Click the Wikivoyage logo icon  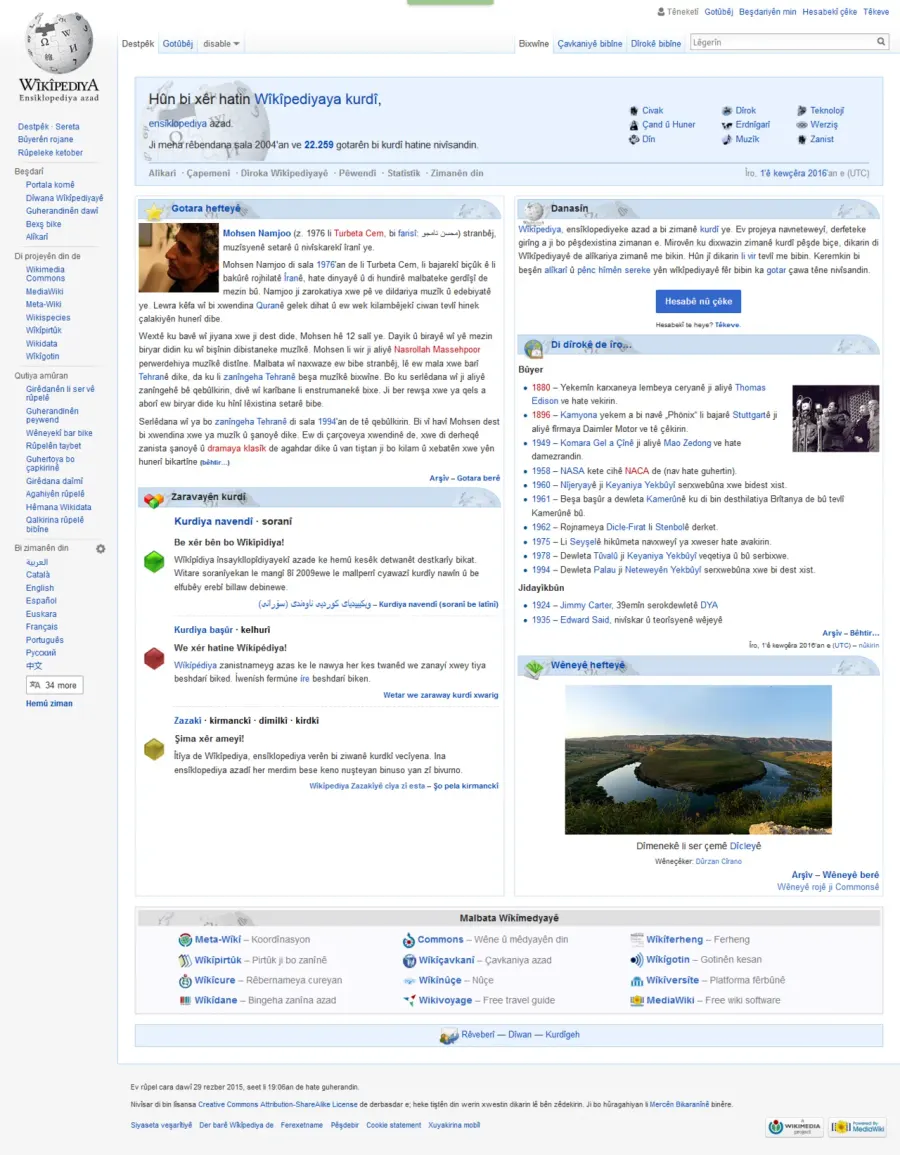tap(409, 1000)
